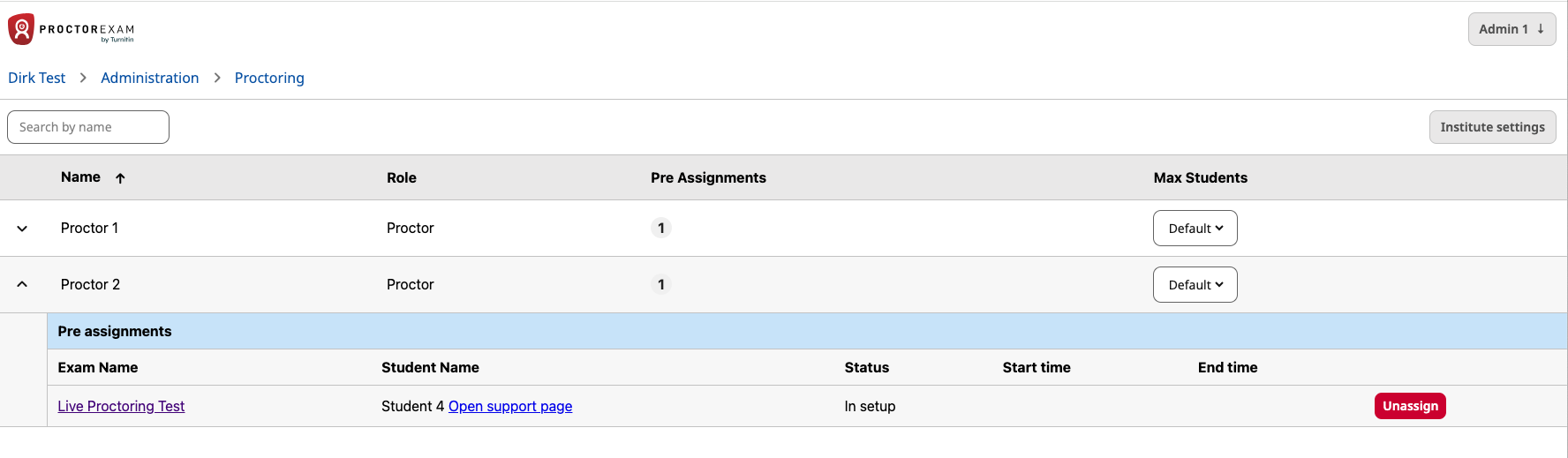Open Institute settings

(1492, 127)
